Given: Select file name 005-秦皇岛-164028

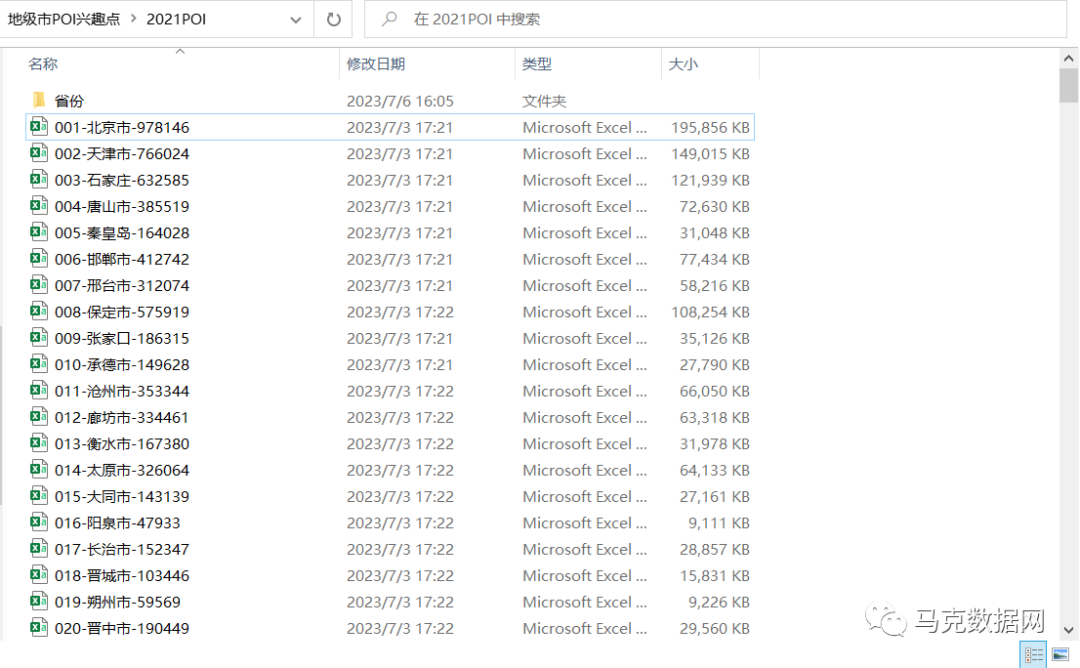Looking at the screenshot, I should (x=122, y=233).
